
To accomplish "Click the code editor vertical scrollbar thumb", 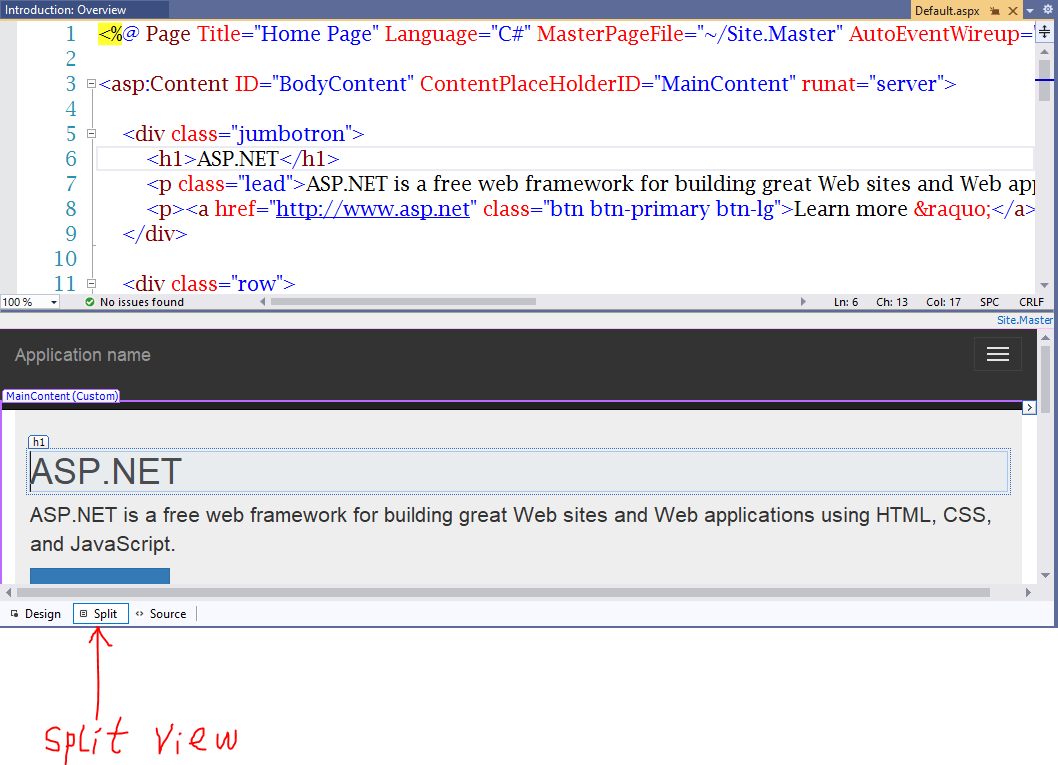I will pyautogui.click(x=1045, y=80).
